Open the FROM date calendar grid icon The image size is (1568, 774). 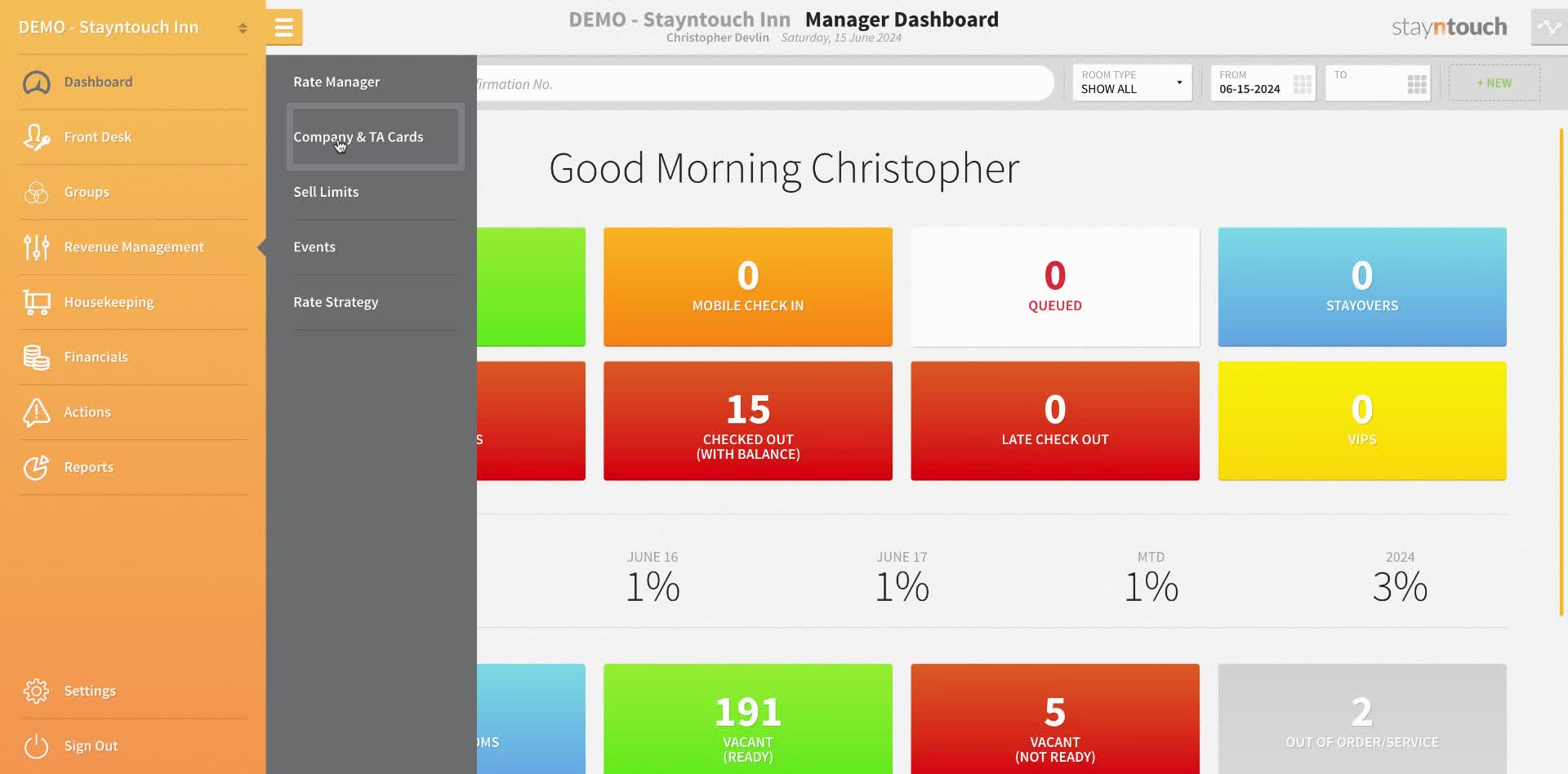pos(1303,84)
